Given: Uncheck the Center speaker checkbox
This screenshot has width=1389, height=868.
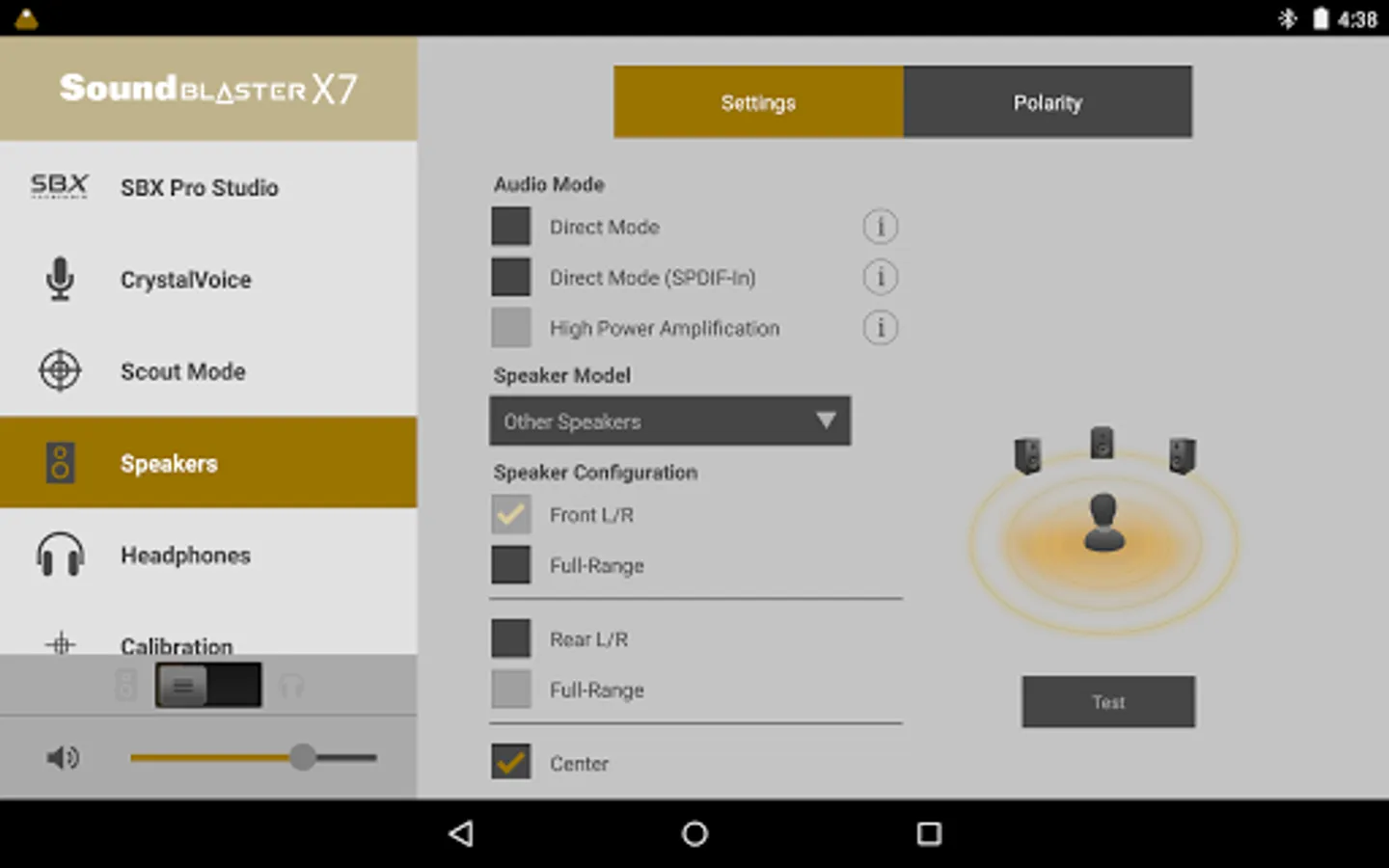Looking at the screenshot, I should tap(511, 763).
